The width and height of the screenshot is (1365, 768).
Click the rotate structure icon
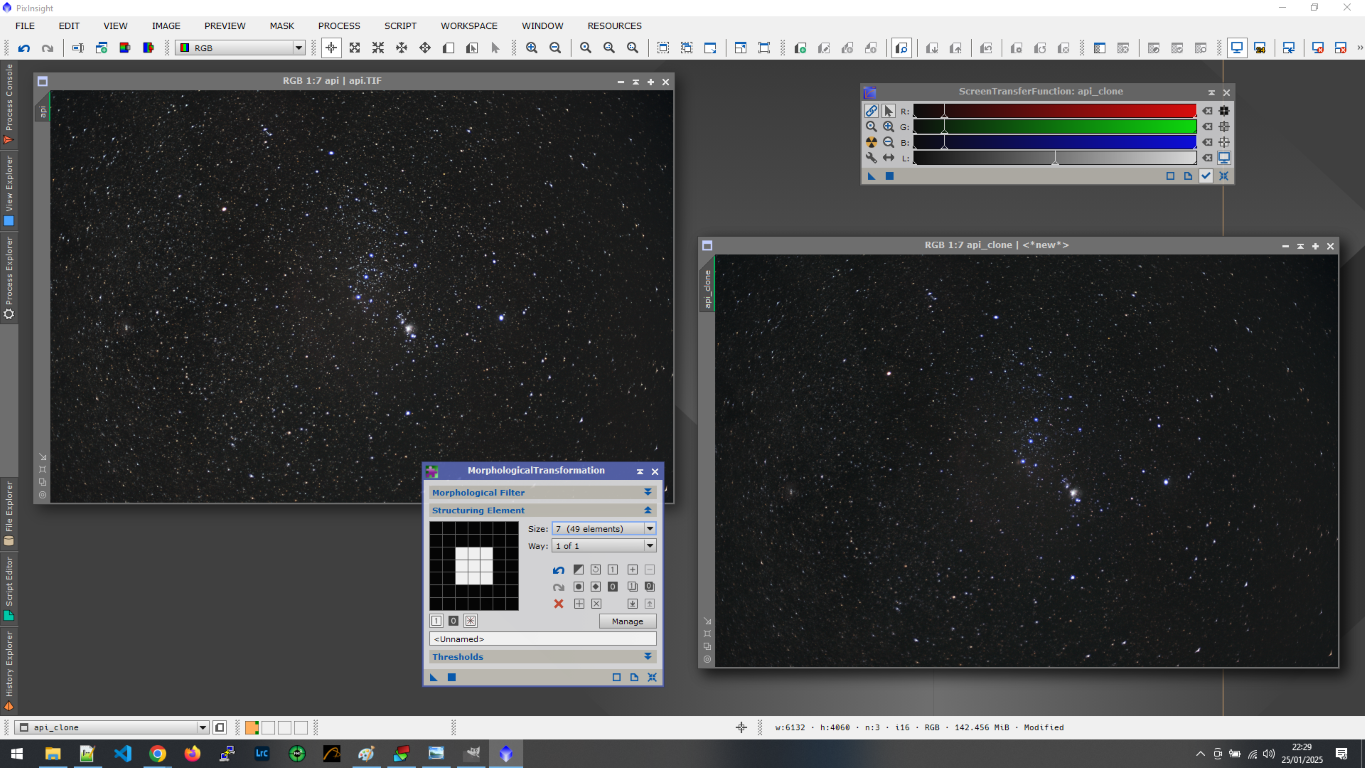(596, 570)
